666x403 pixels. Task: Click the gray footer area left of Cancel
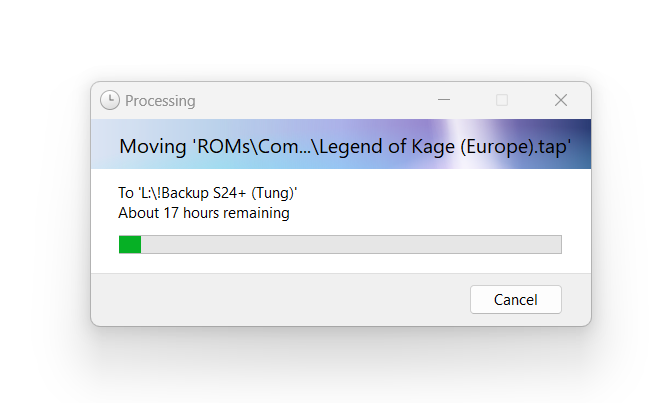tap(280, 299)
